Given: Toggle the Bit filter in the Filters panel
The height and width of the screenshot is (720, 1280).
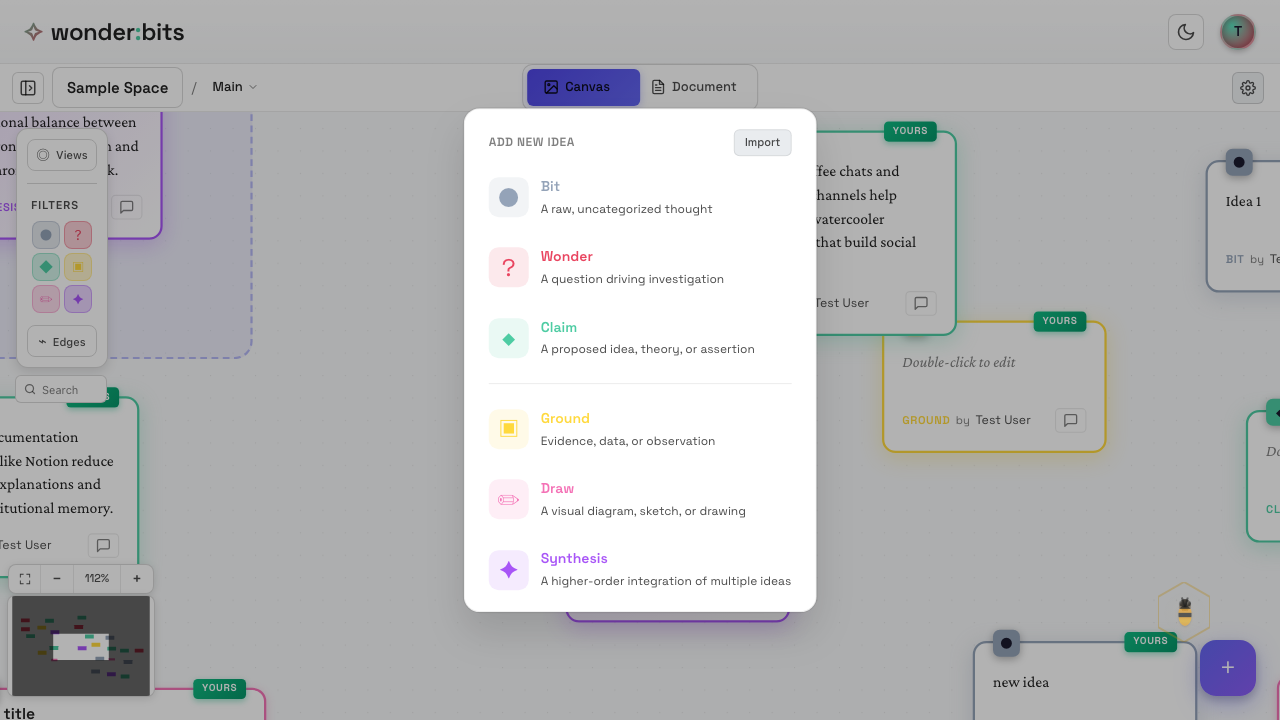Looking at the screenshot, I should click(45, 234).
